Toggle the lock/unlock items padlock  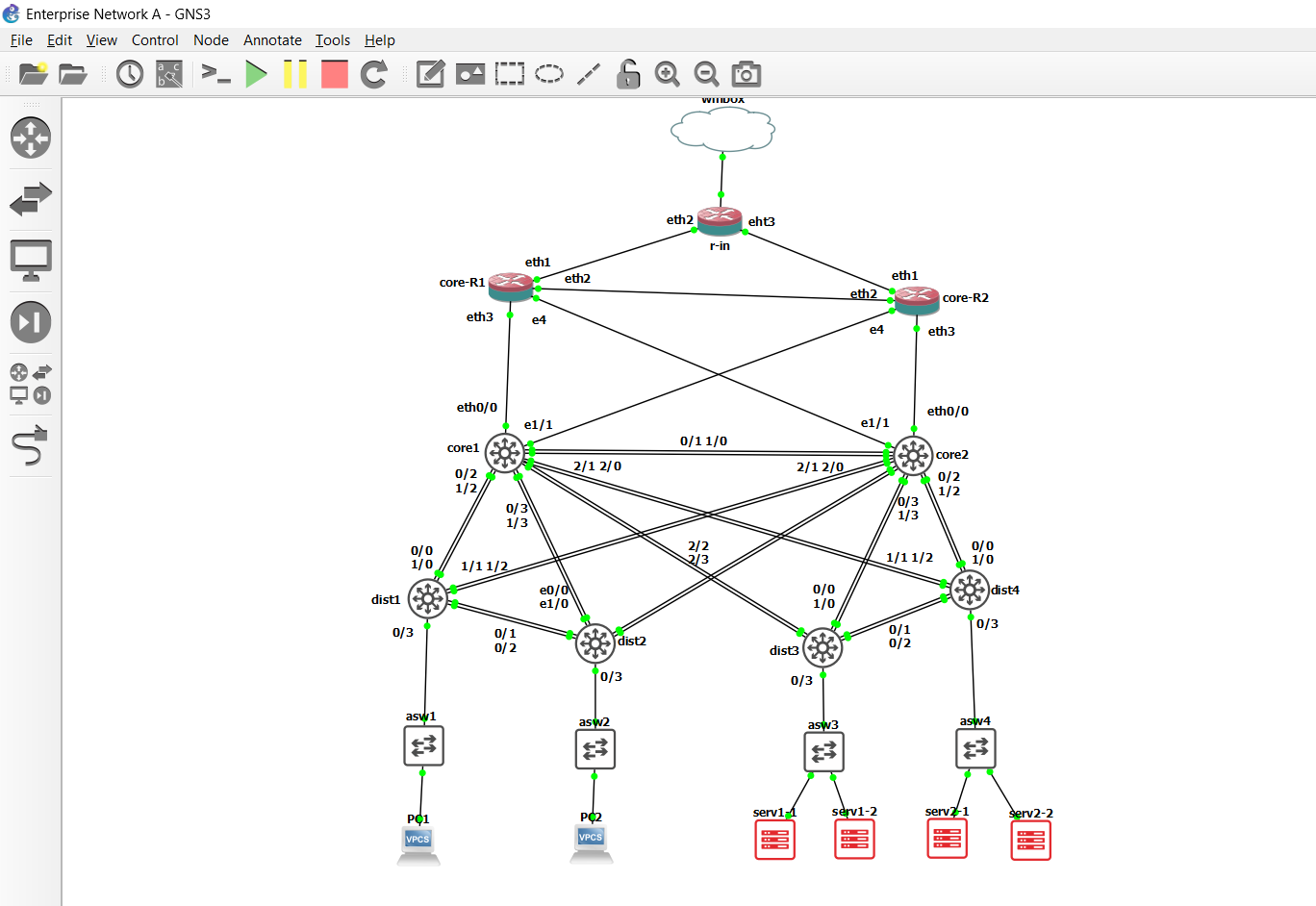click(x=628, y=74)
